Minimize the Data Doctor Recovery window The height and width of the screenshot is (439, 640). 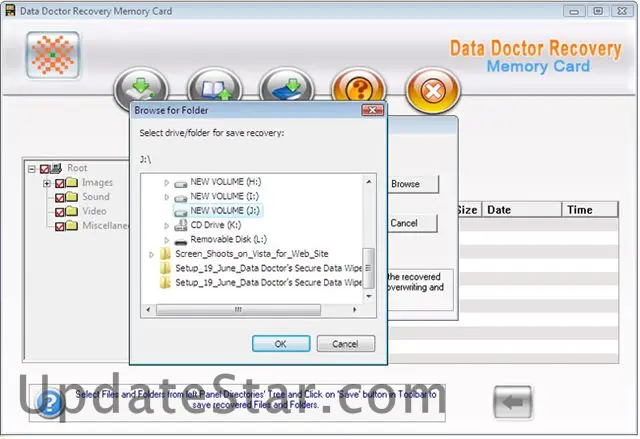point(574,11)
